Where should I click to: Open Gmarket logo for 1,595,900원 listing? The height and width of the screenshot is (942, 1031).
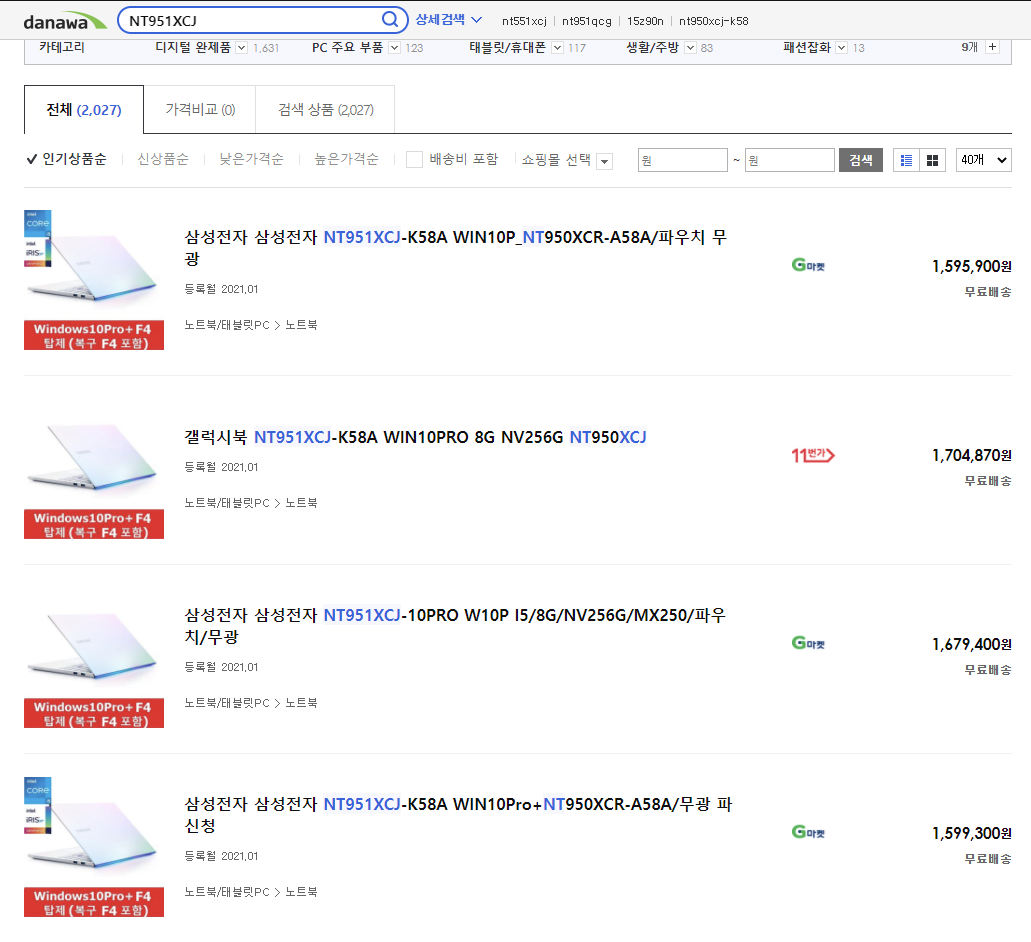808,265
